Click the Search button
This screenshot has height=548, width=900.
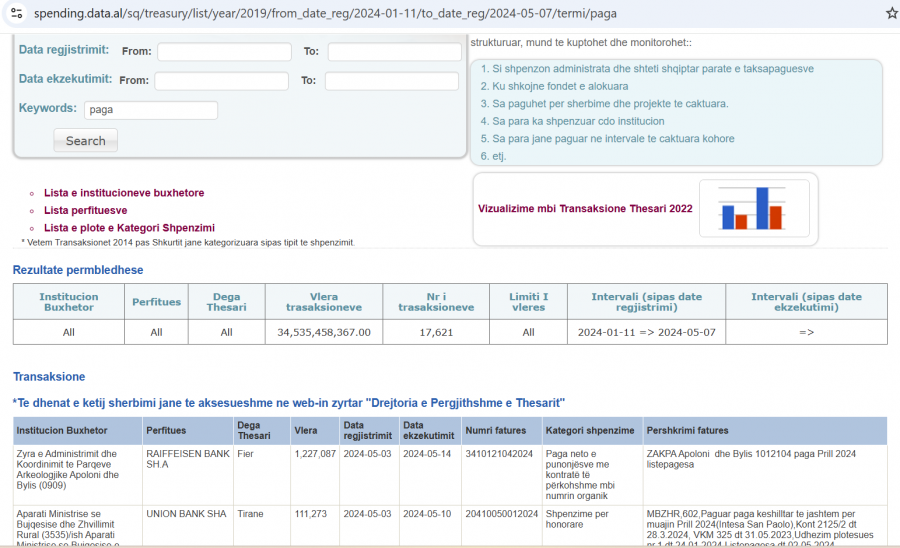click(x=86, y=141)
